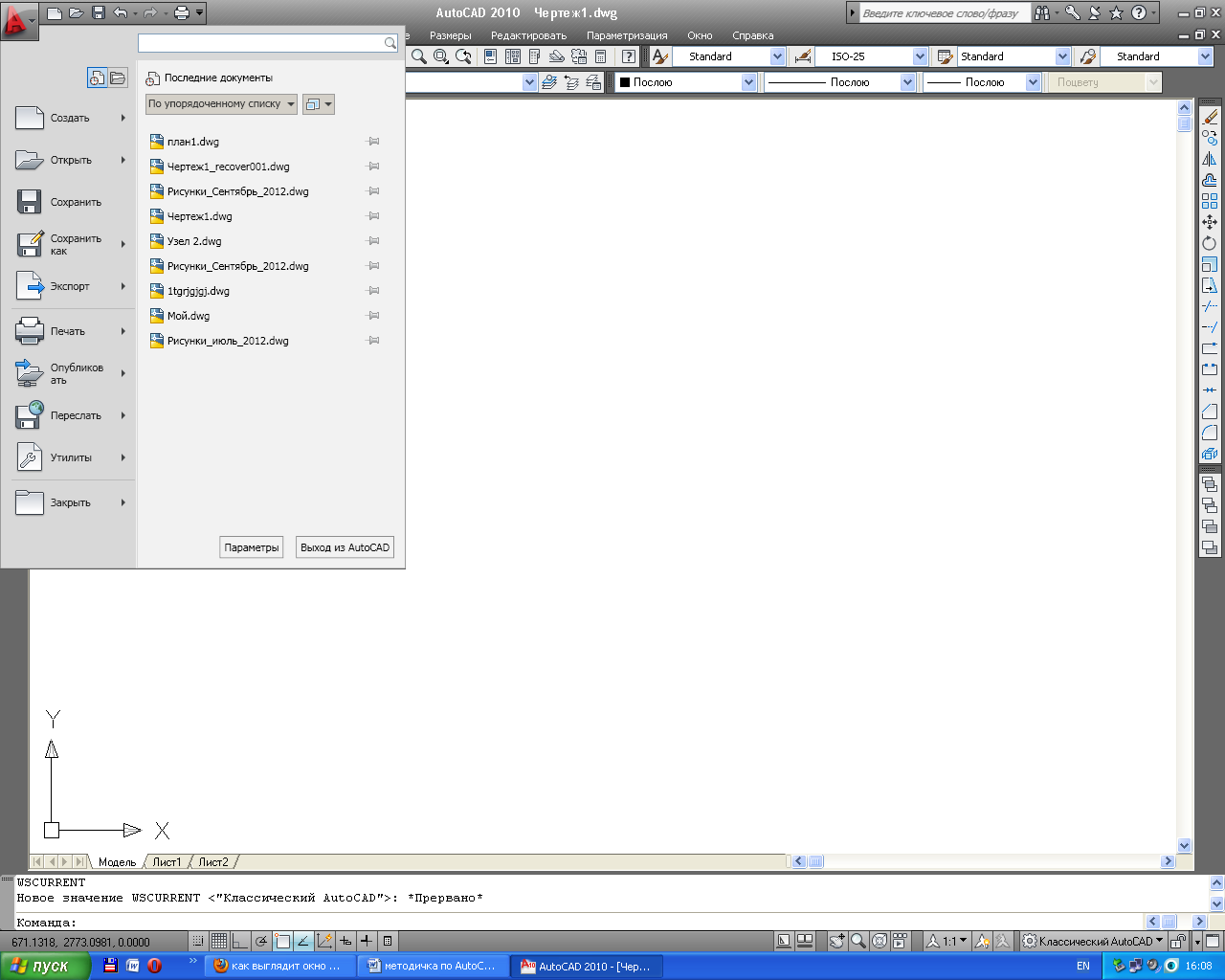Select the Rotate tool
The image size is (1225, 980).
click(x=1210, y=243)
